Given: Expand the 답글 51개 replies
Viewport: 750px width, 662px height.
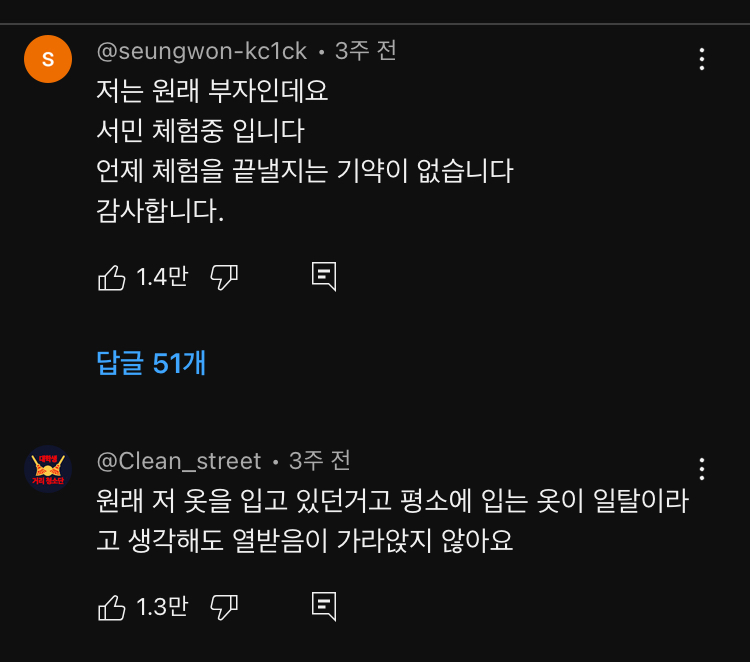Looking at the screenshot, I should pos(151,363).
